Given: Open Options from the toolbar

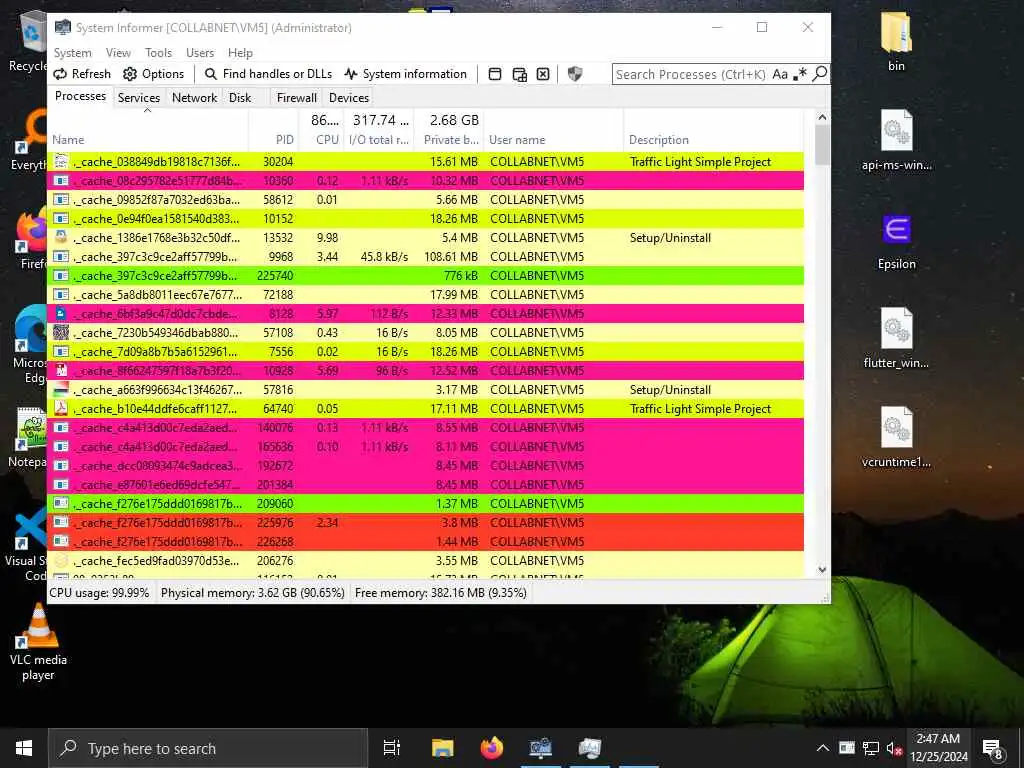Looking at the screenshot, I should click(x=154, y=74).
